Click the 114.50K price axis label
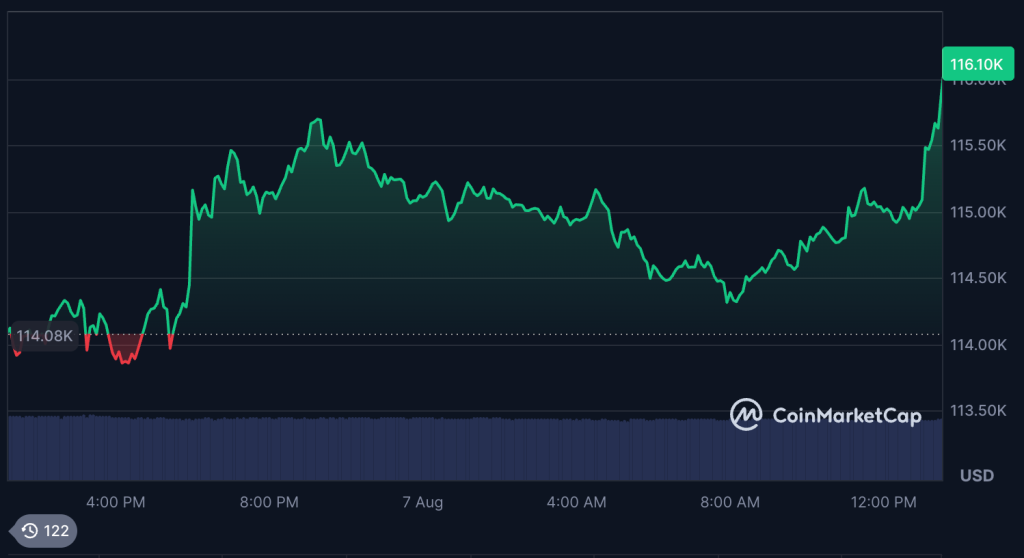The image size is (1024, 558). click(x=977, y=278)
